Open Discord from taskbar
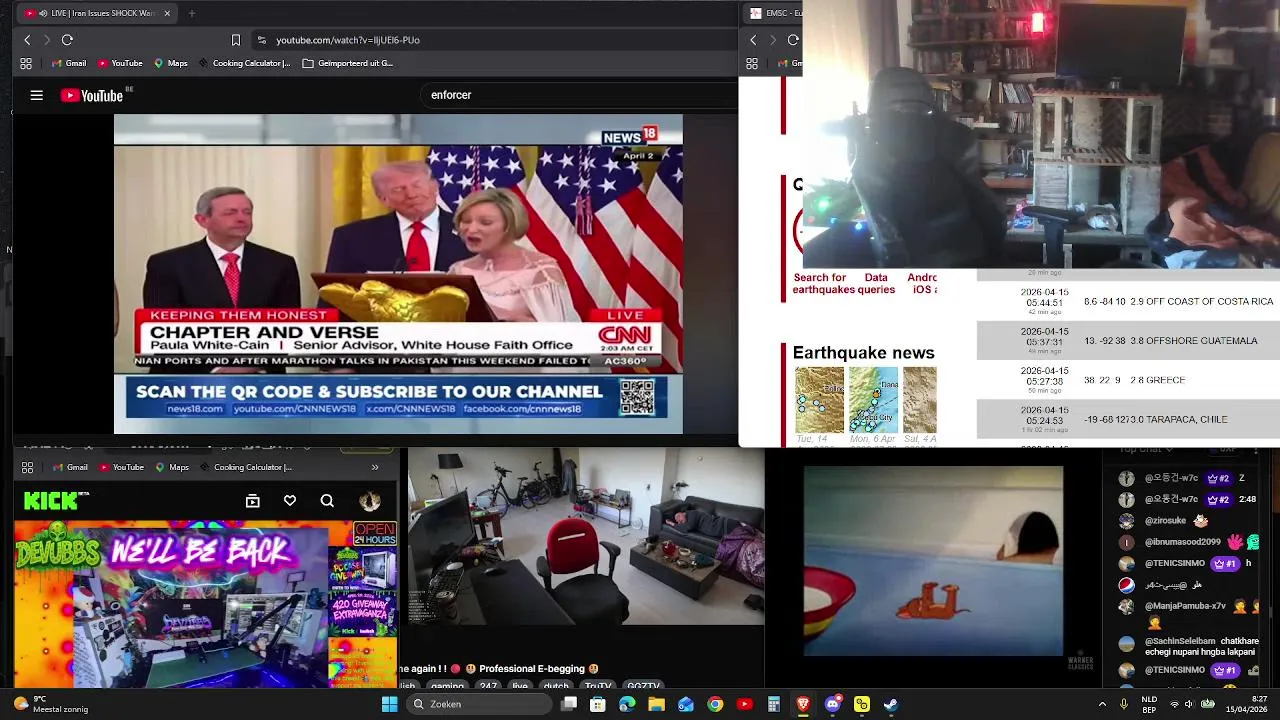The height and width of the screenshot is (720, 1280). click(x=832, y=704)
